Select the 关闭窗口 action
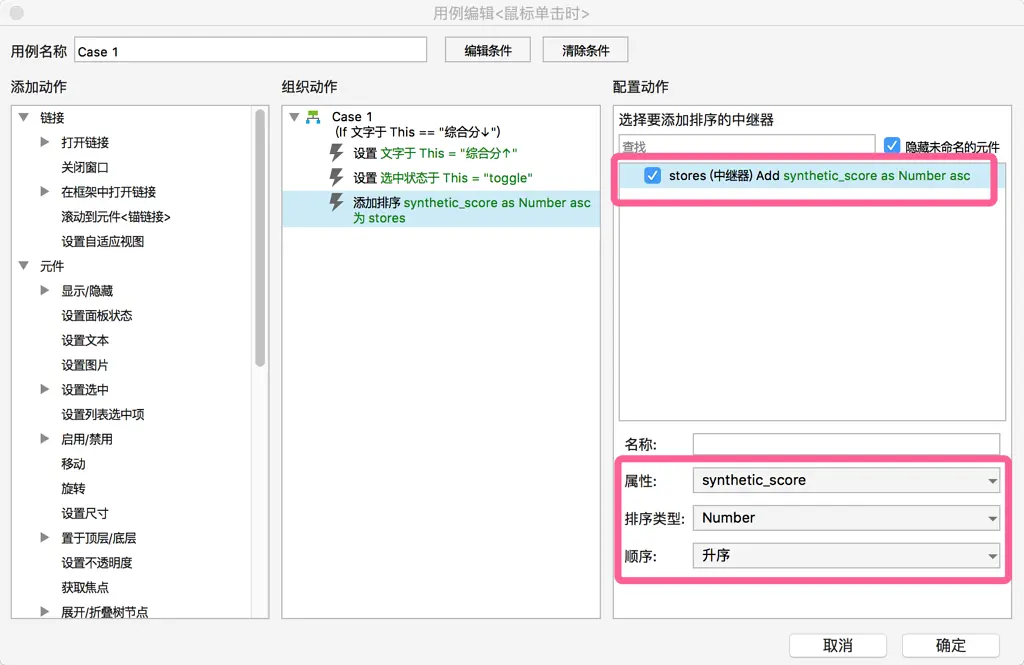The width and height of the screenshot is (1024, 665). (85, 167)
